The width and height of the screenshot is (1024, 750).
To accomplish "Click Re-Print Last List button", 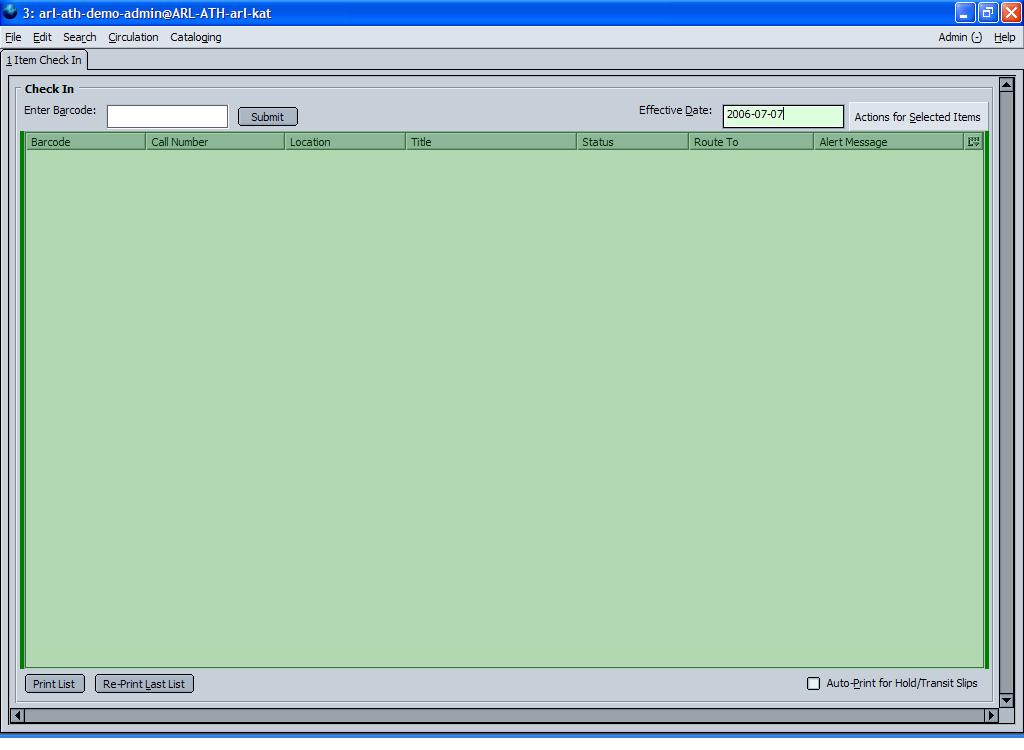I will [144, 684].
